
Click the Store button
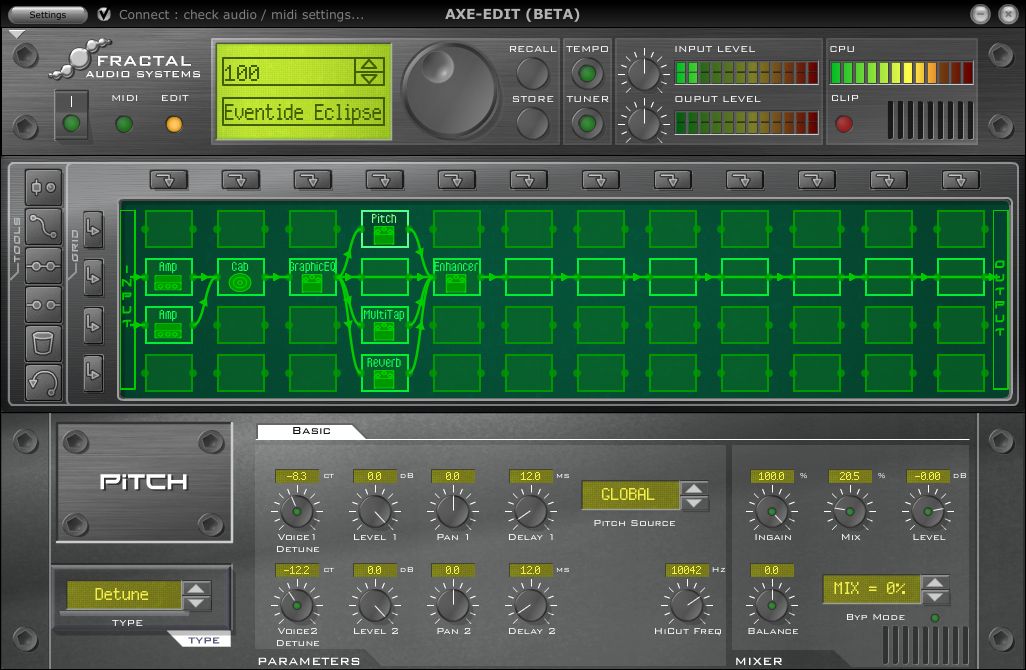[532, 123]
